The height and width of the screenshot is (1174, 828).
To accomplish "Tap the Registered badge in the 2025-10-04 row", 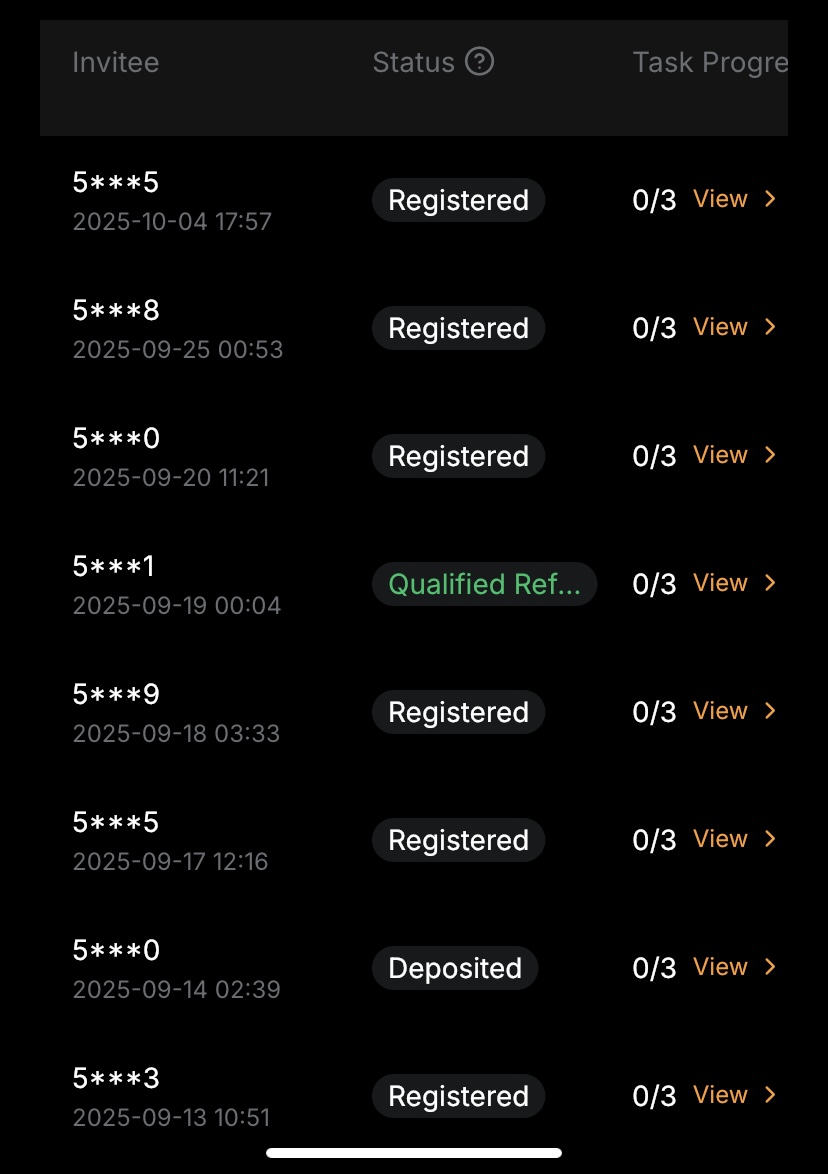I will 458,200.
